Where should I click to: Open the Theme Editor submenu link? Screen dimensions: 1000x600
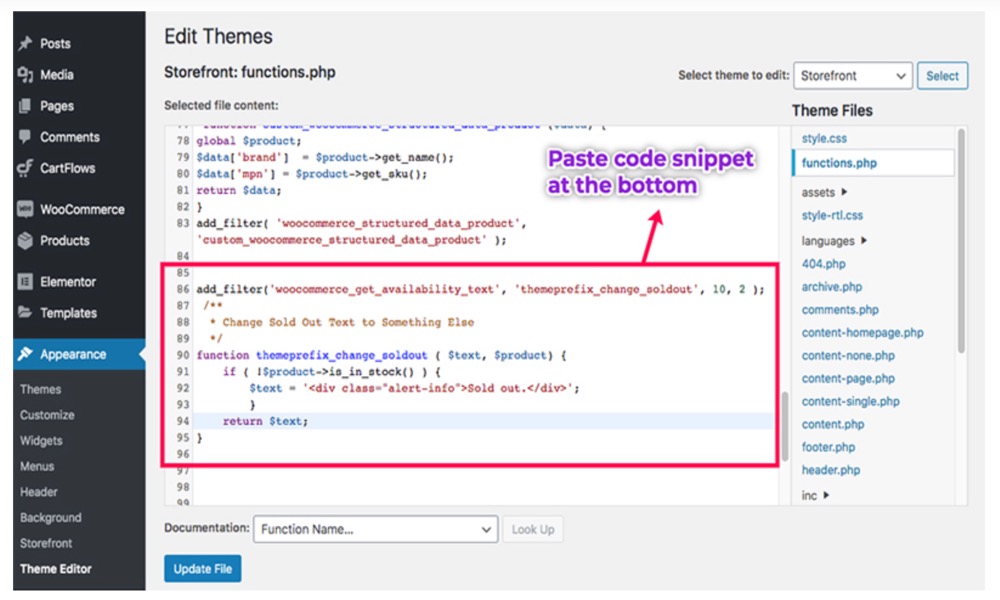[55, 569]
